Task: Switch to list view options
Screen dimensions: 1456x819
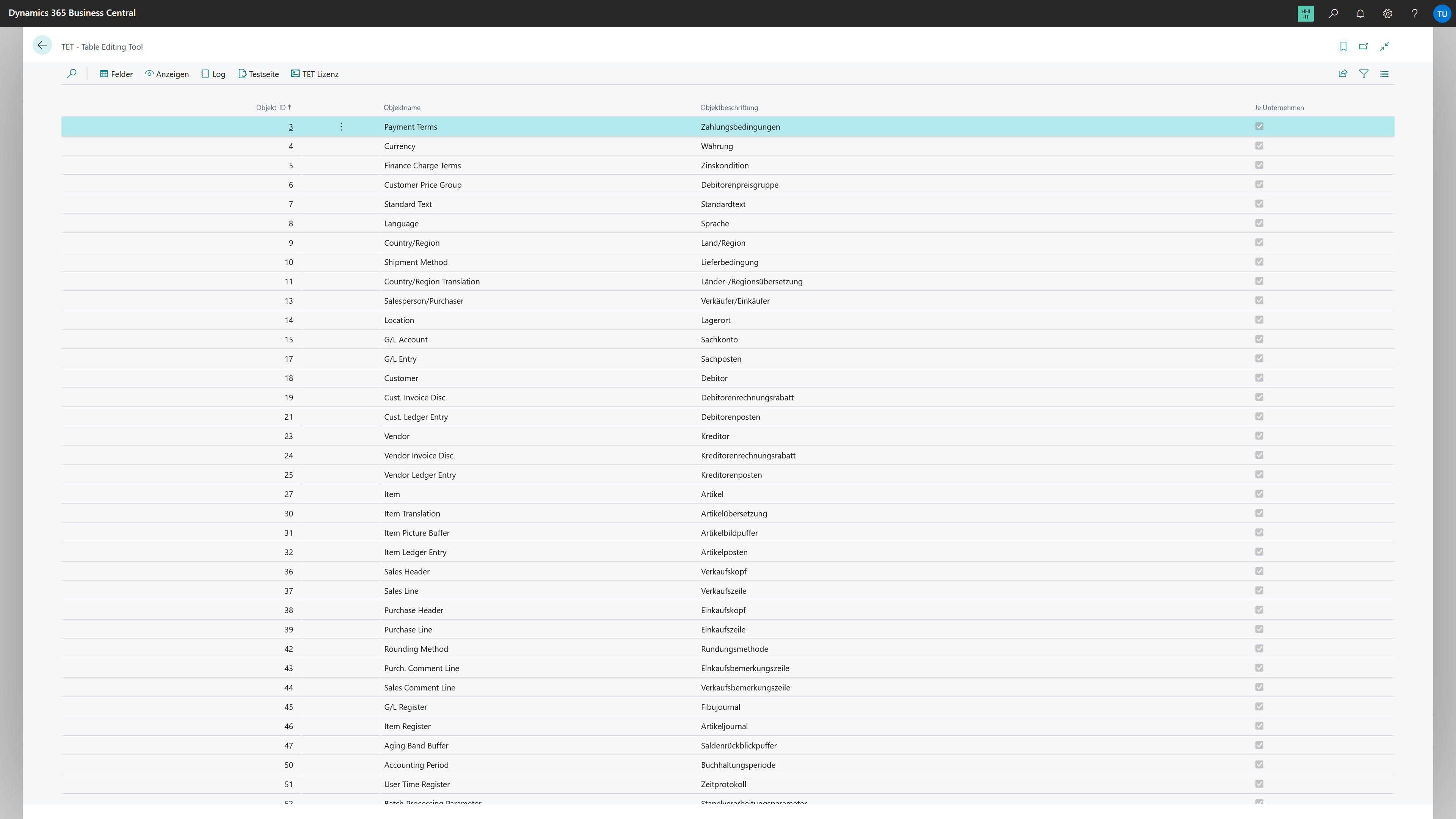Action: pyautogui.click(x=1385, y=74)
